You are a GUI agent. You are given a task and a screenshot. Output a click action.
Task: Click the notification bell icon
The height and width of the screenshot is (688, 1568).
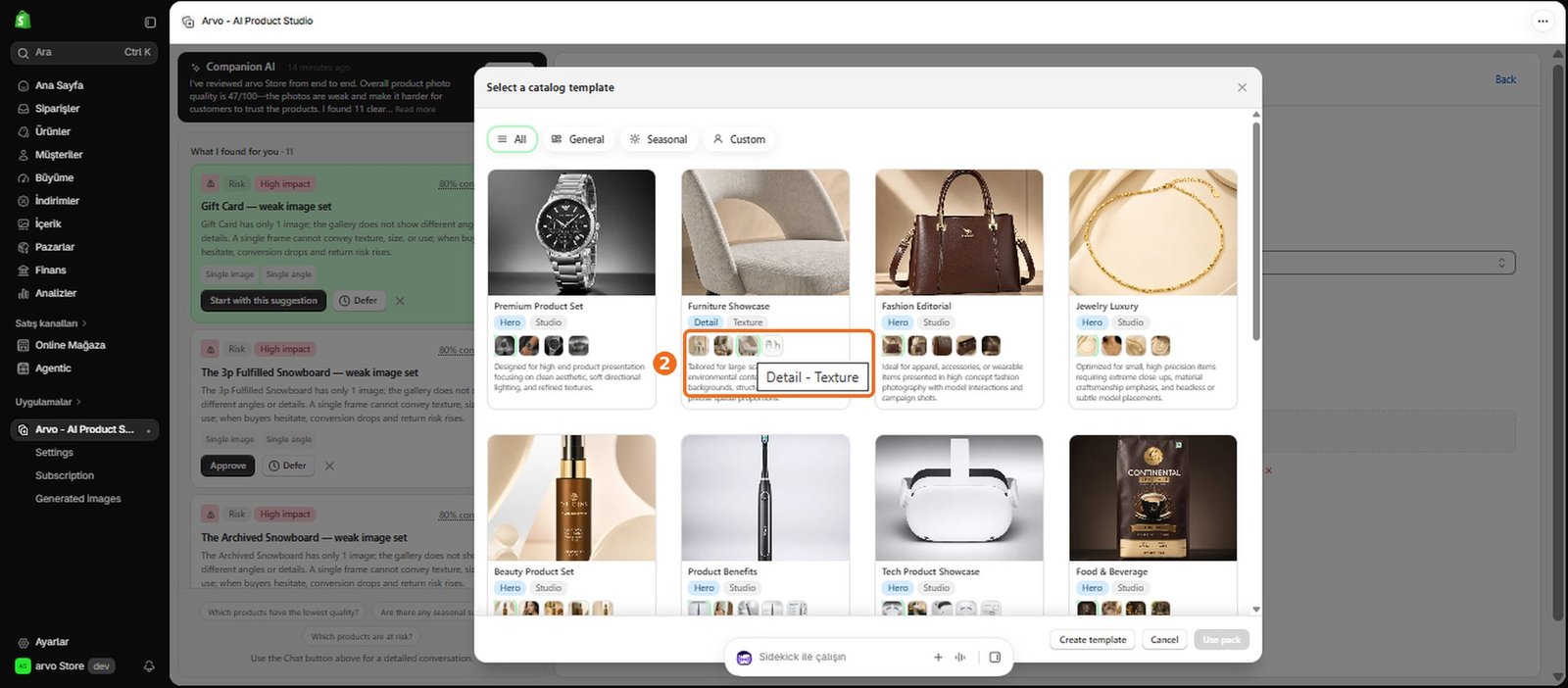point(149,666)
